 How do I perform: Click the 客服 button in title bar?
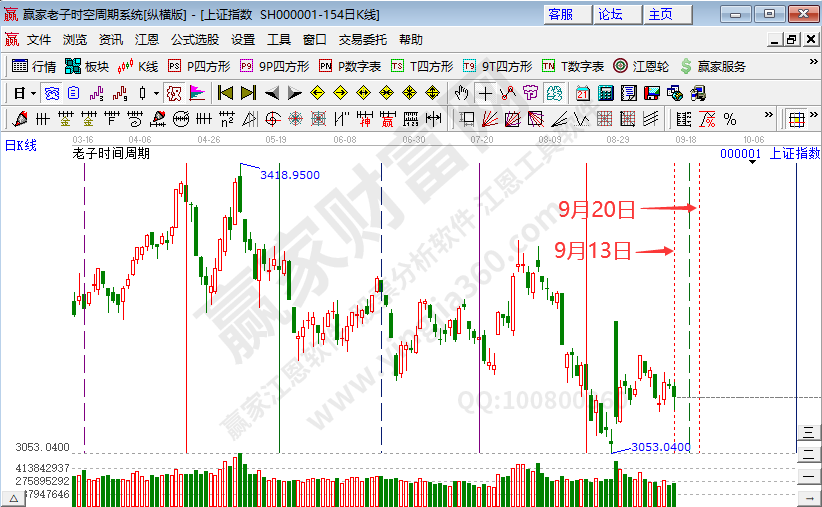click(x=561, y=14)
